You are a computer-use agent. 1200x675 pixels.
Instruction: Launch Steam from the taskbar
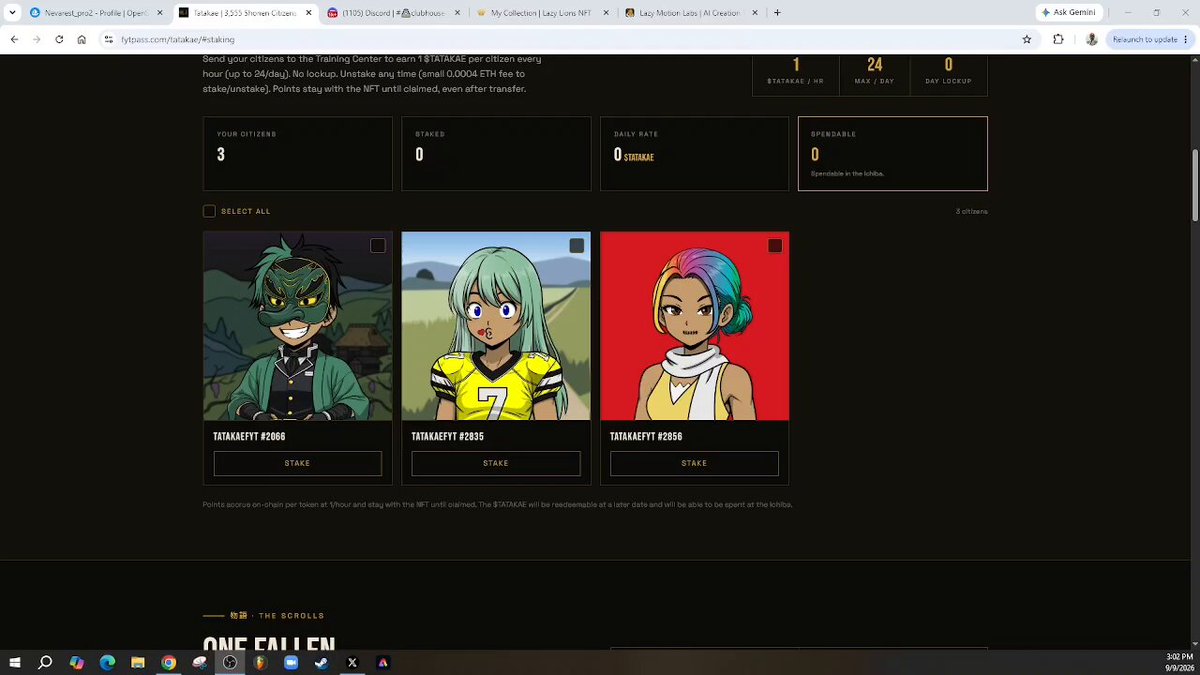321,662
